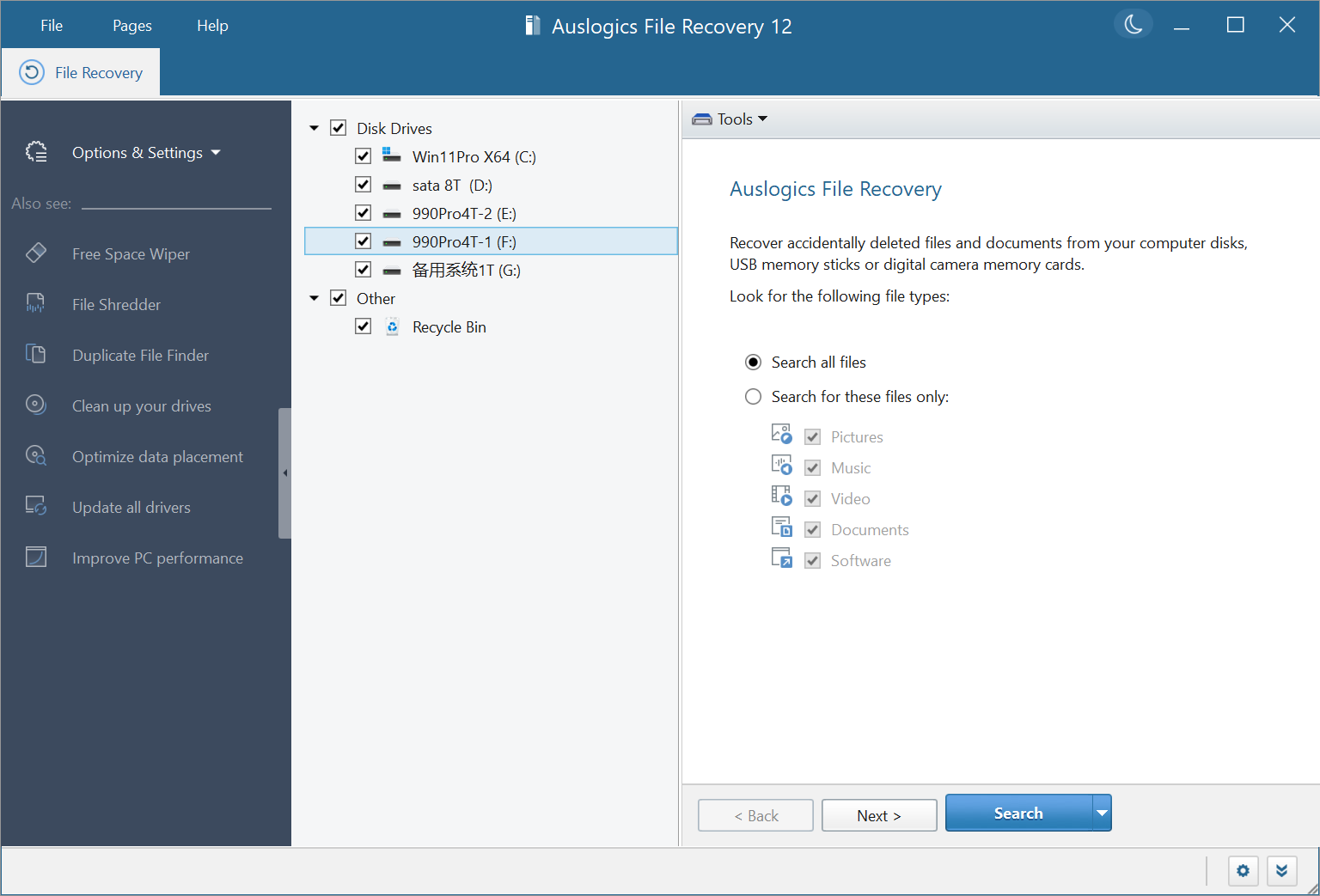Uncheck the Recycle Bin item
Image resolution: width=1320 pixels, height=896 pixels.
[363, 326]
